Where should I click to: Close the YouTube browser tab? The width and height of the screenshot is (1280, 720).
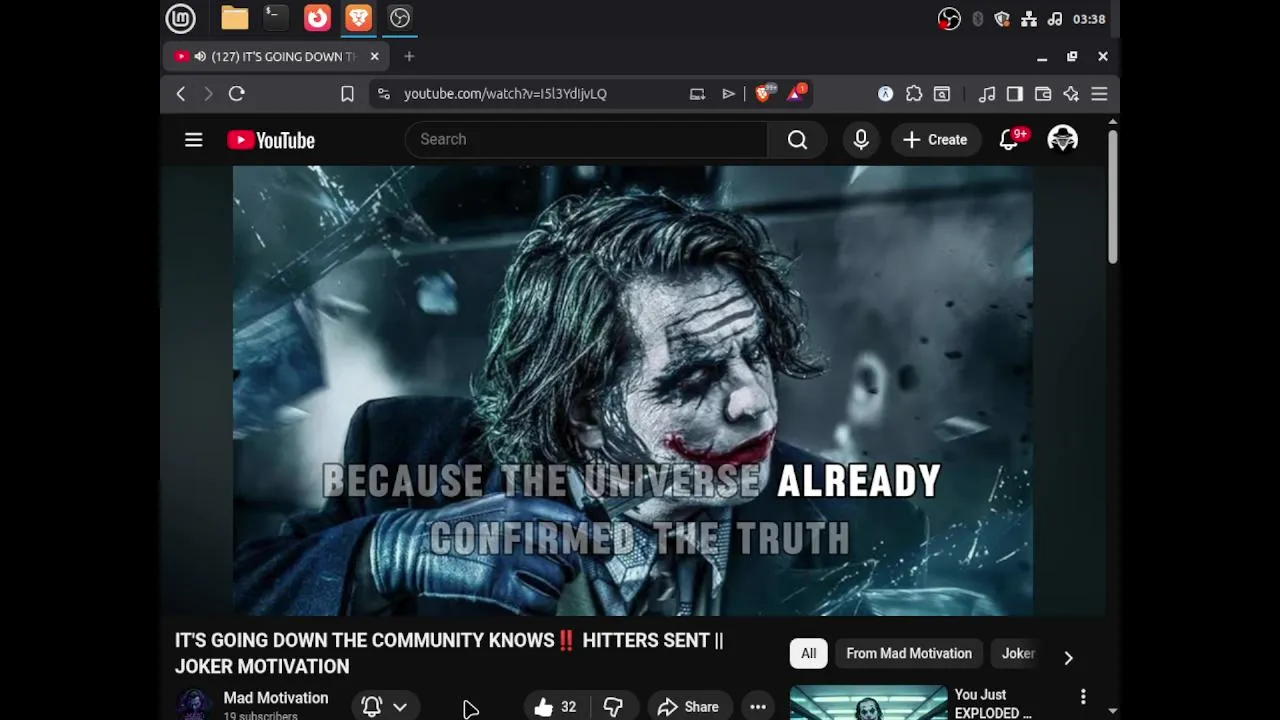coord(374,57)
